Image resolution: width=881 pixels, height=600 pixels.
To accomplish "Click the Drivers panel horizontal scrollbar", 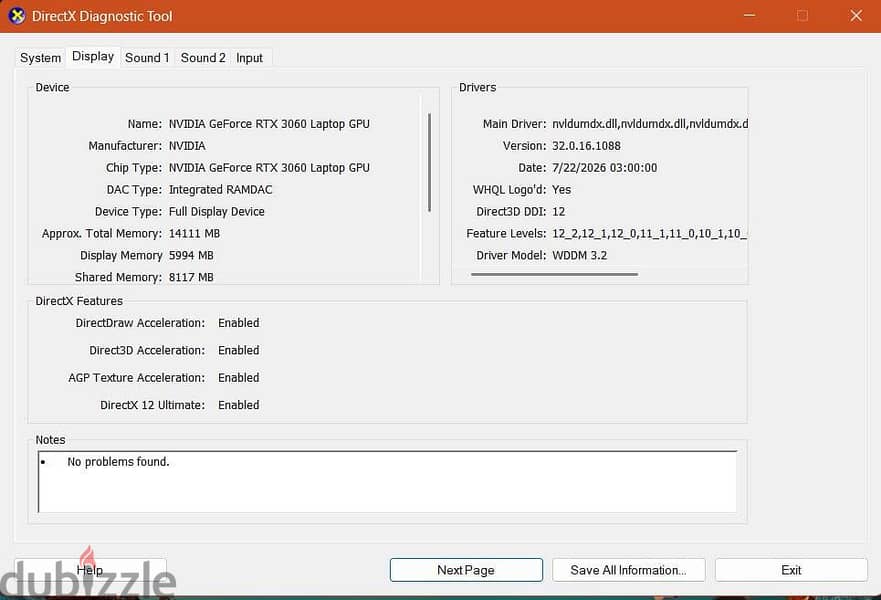I will click(554, 274).
